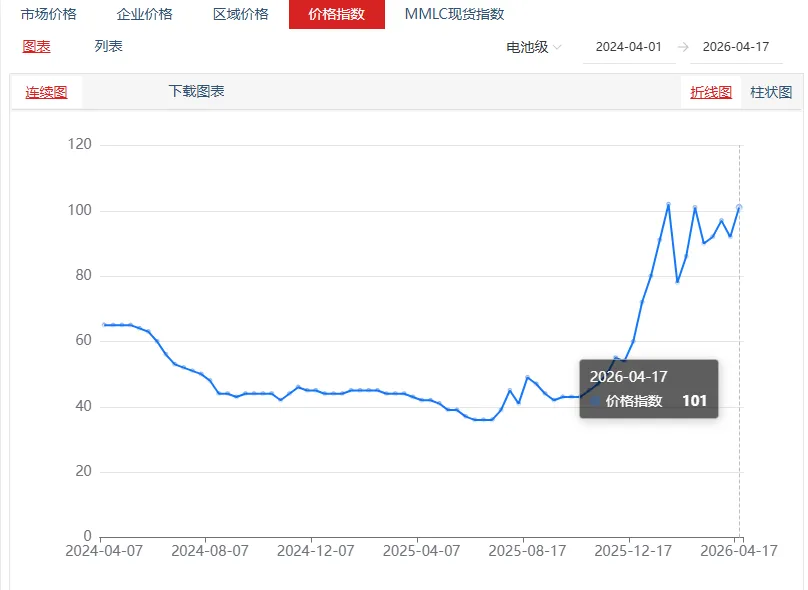Open the 2024-04-01 start date picker
The height and width of the screenshot is (590, 808).
pyautogui.click(x=627, y=45)
